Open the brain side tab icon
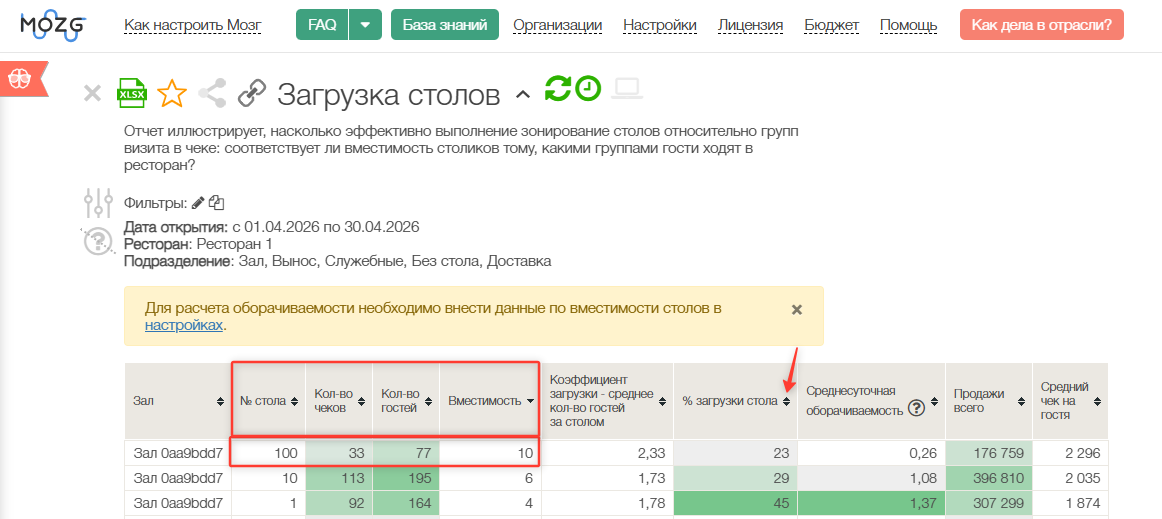 (x=19, y=77)
